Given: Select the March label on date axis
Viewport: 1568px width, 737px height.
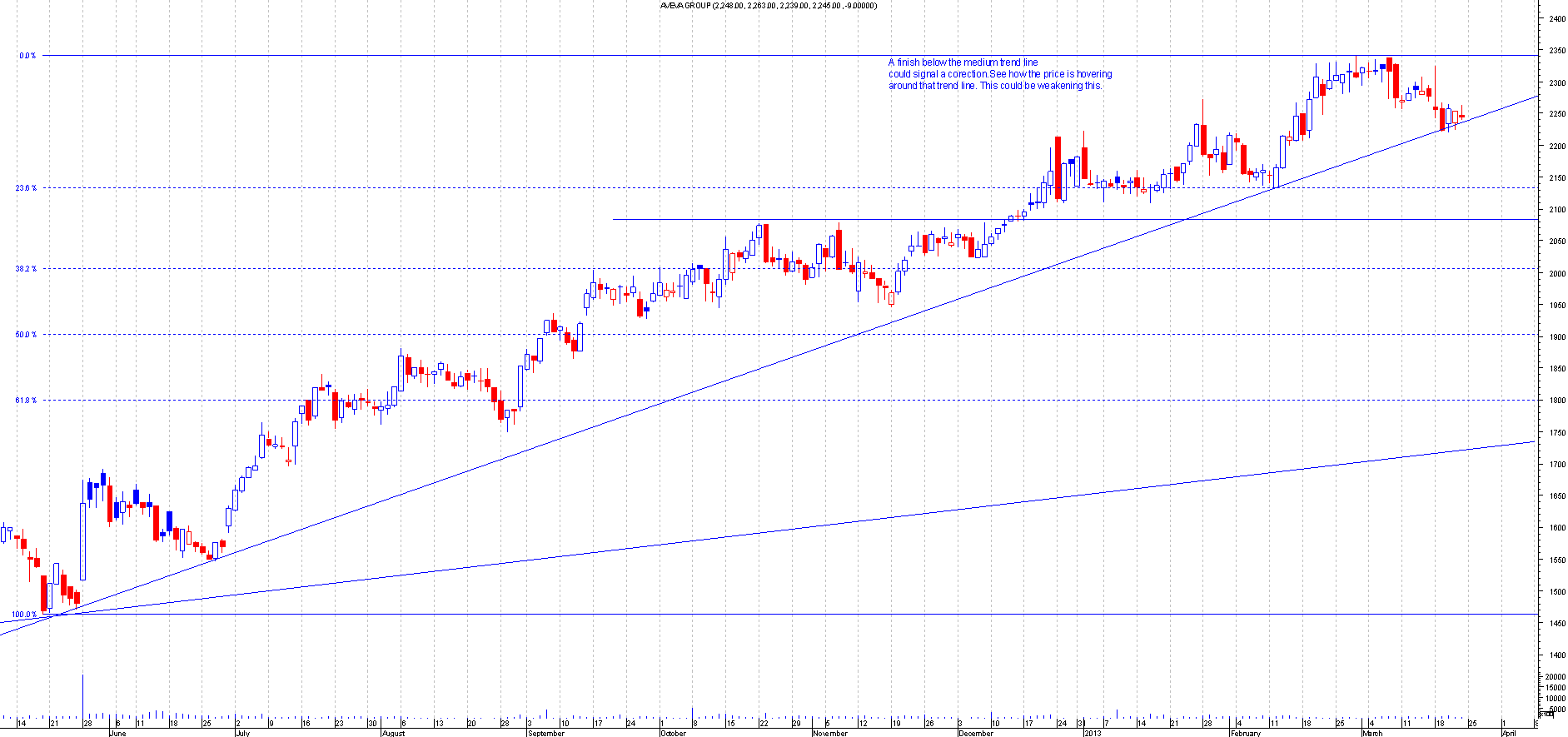Looking at the screenshot, I should click(1371, 734).
